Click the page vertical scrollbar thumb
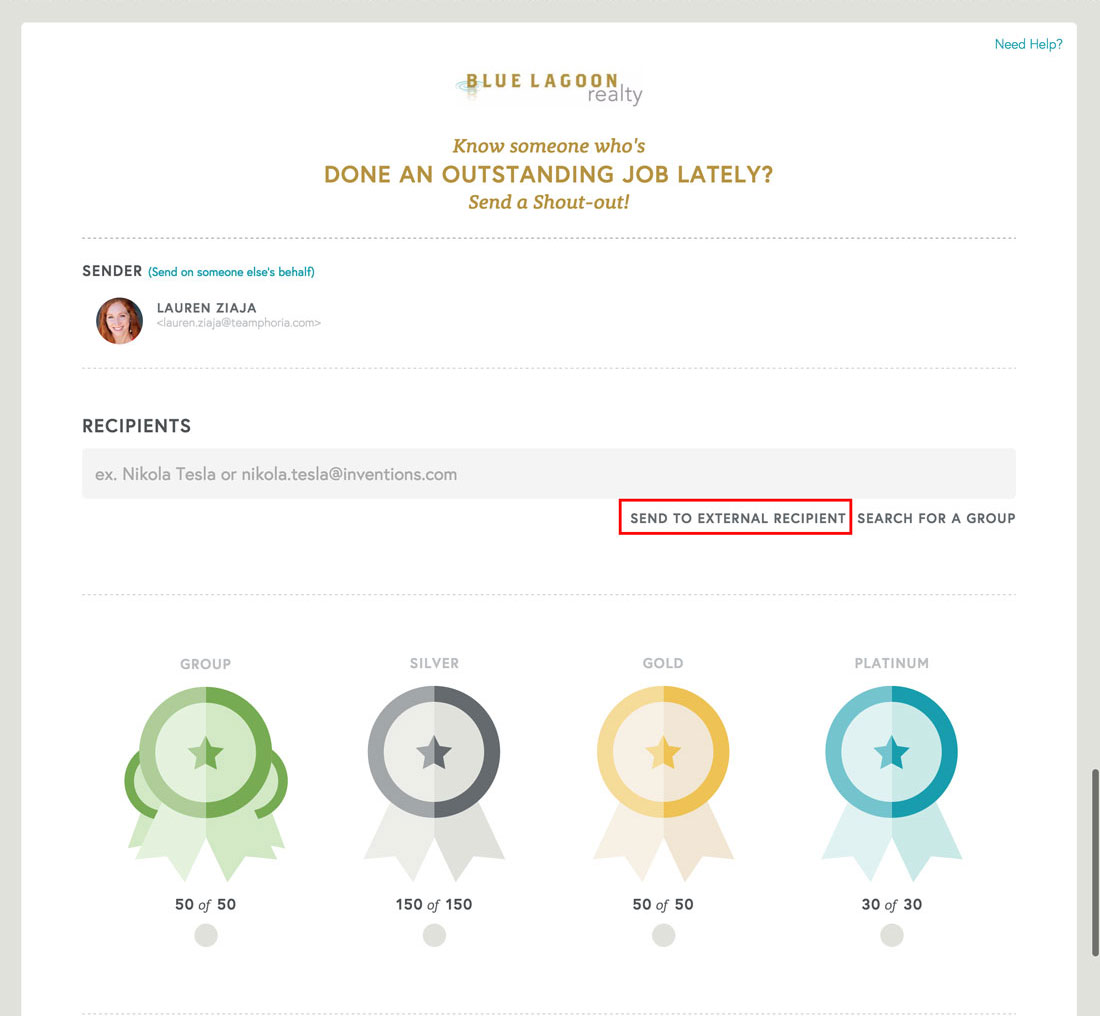1100x1016 pixels. pyautogui.click(x=1095, y=862)
